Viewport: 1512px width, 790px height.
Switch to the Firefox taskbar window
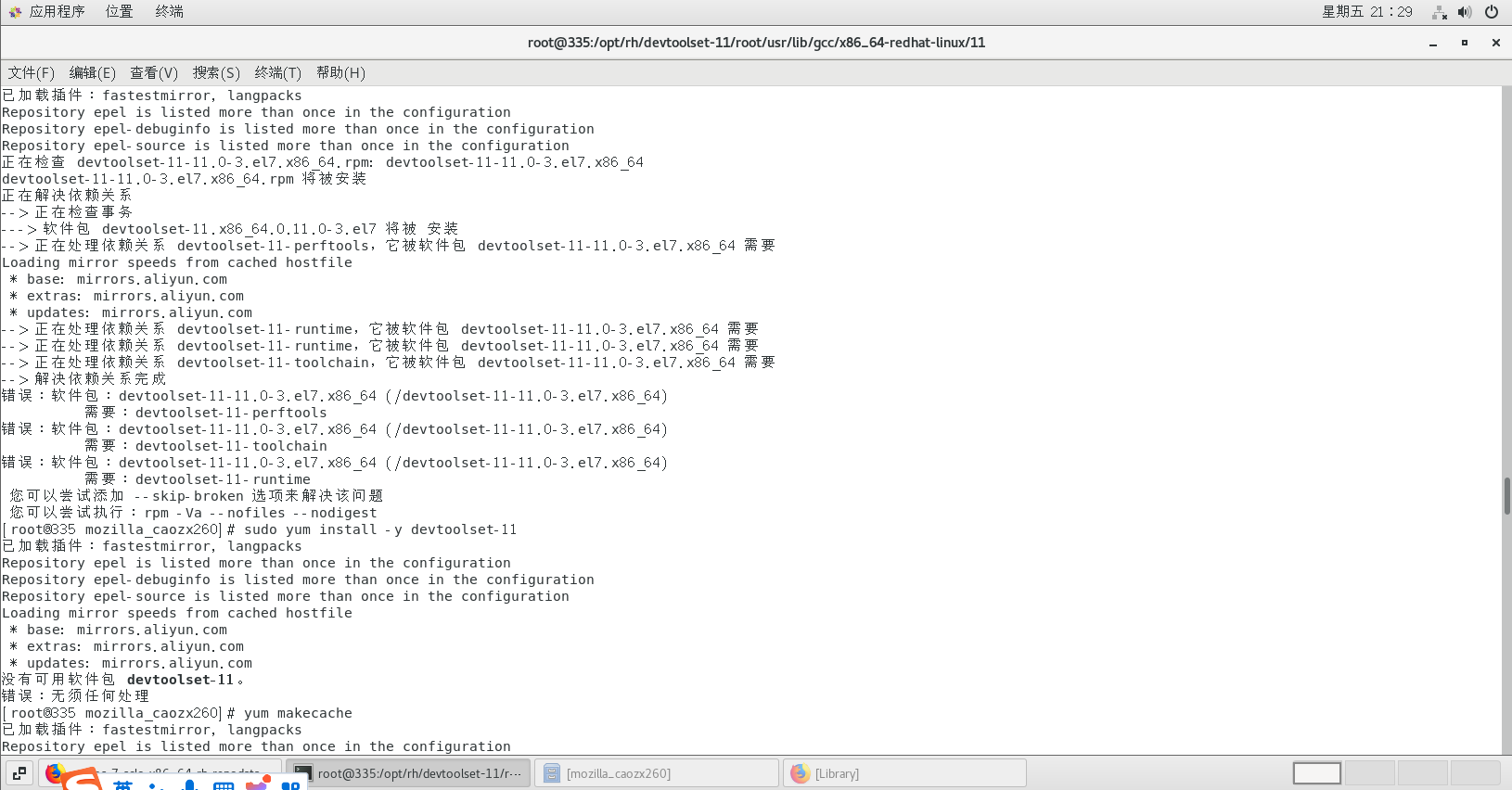click(x=160, y=772)
